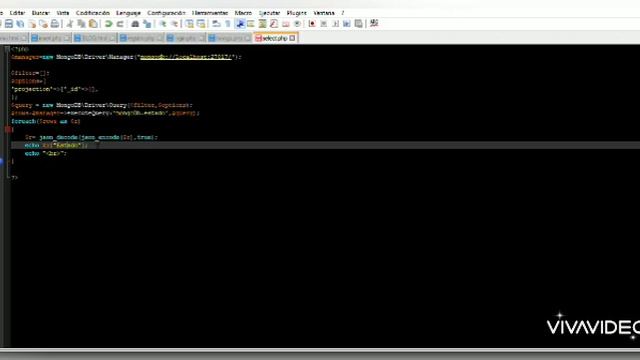Click the closing ?> tag line
Viewport: 640px width, 360px height.
[14, 178]
